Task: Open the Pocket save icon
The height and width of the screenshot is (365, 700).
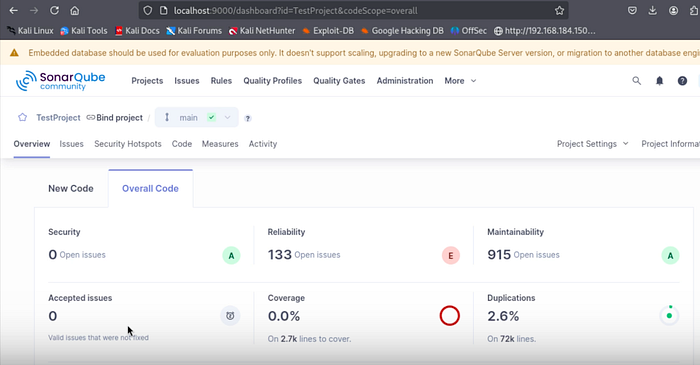Action: click(x=632, y=10)
